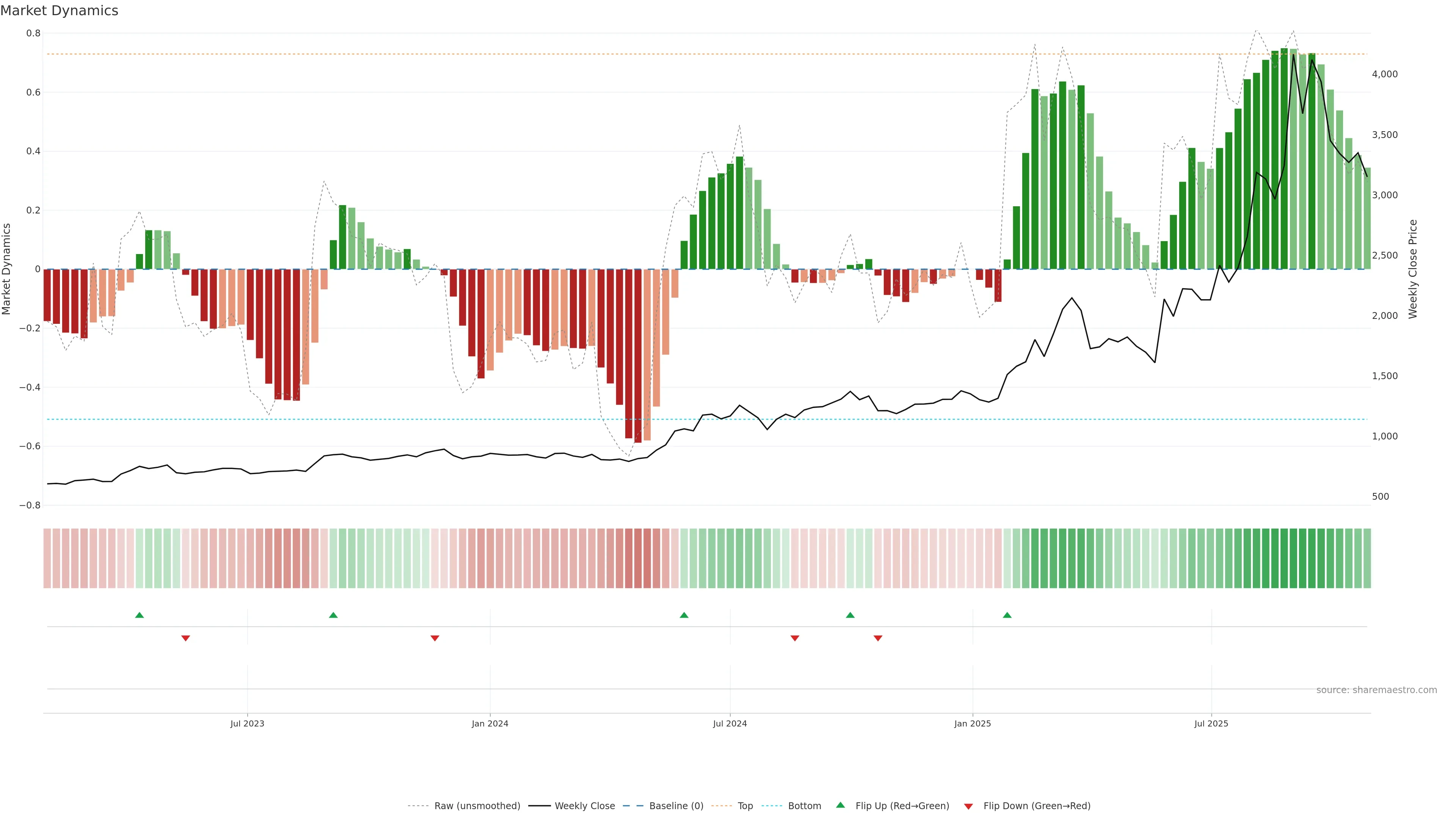
Task: Click the 4,000 right axis tick label
Action: click(x=1384, y=74)
